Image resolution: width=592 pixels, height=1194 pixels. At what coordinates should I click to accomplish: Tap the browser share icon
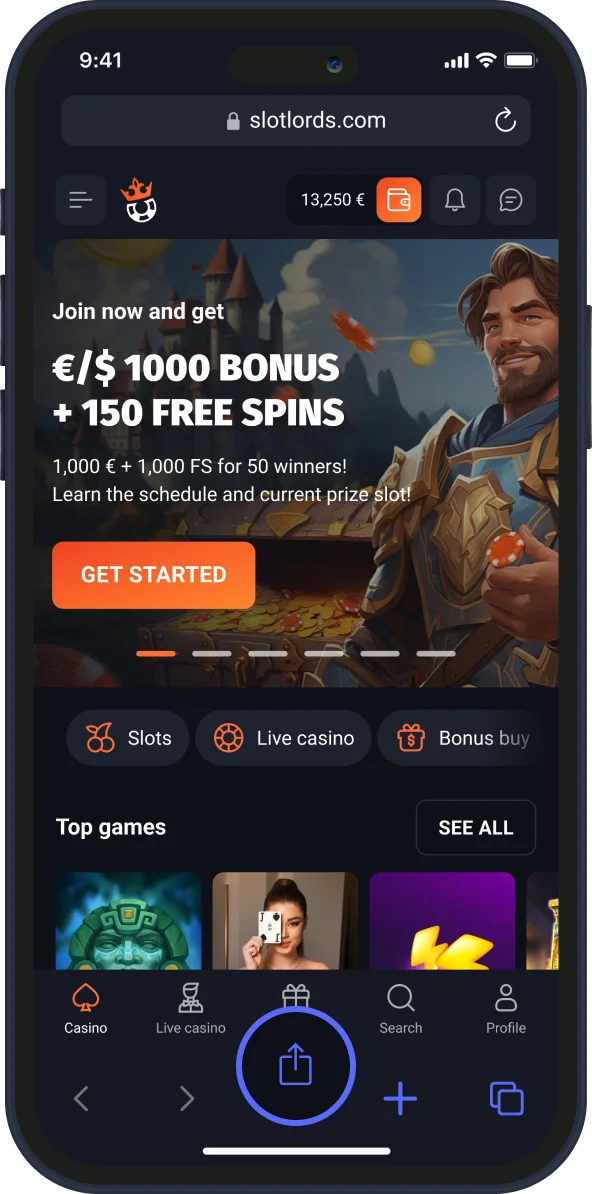[296, 1065]
